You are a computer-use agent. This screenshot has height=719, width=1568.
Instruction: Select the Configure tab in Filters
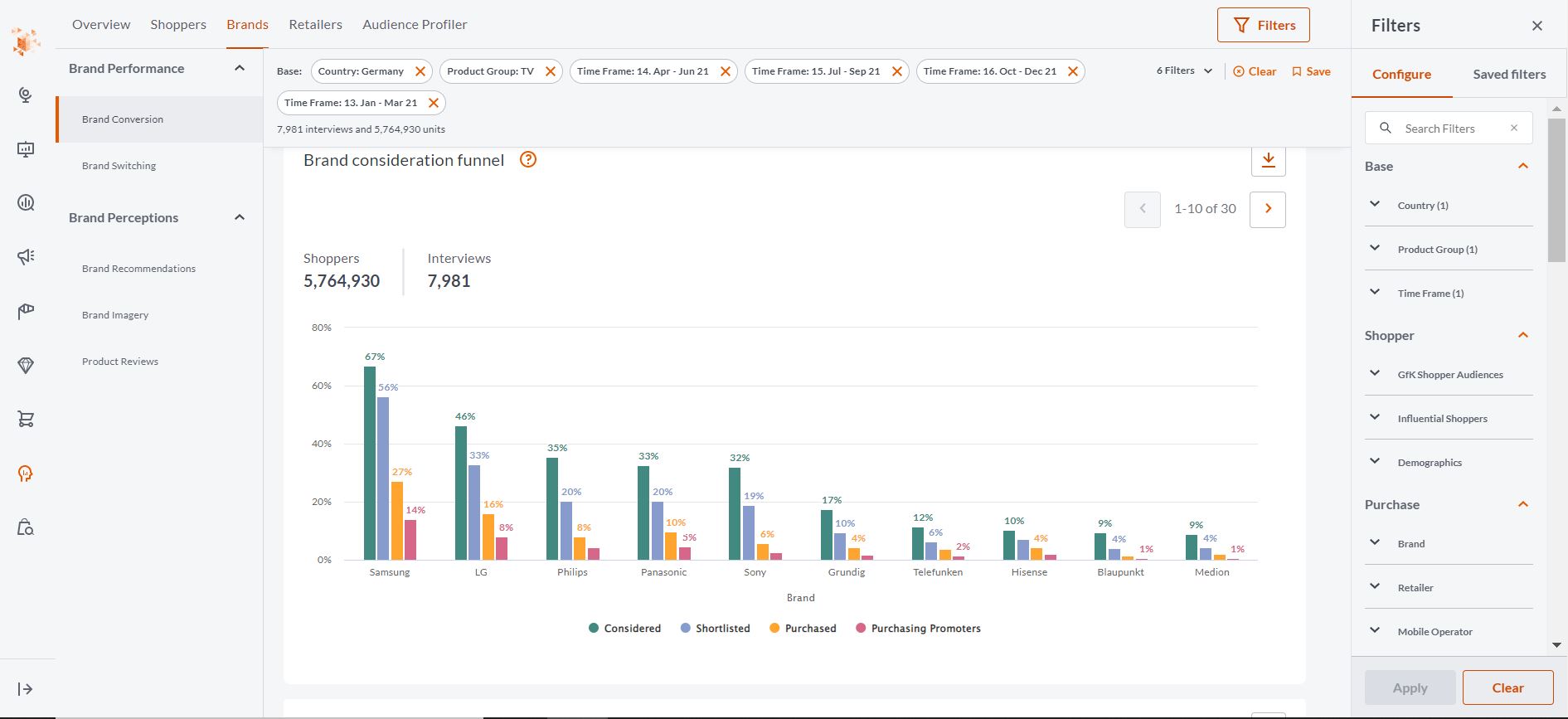[x=1401, y=74]
